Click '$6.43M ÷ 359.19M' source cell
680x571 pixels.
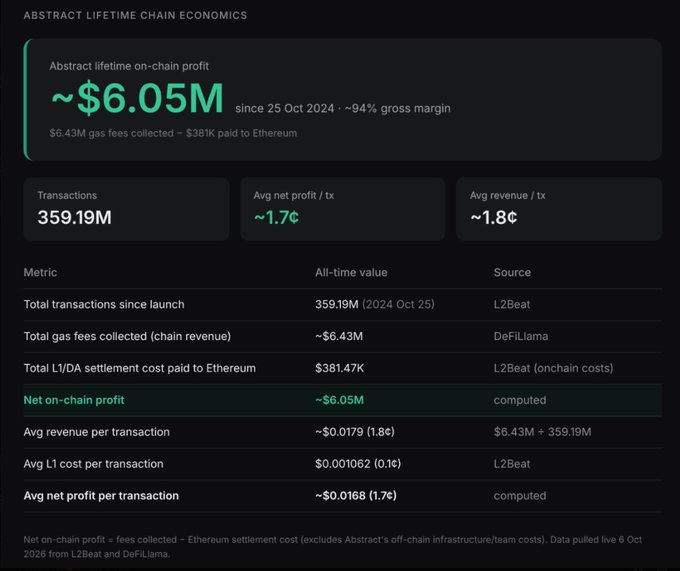542,432
